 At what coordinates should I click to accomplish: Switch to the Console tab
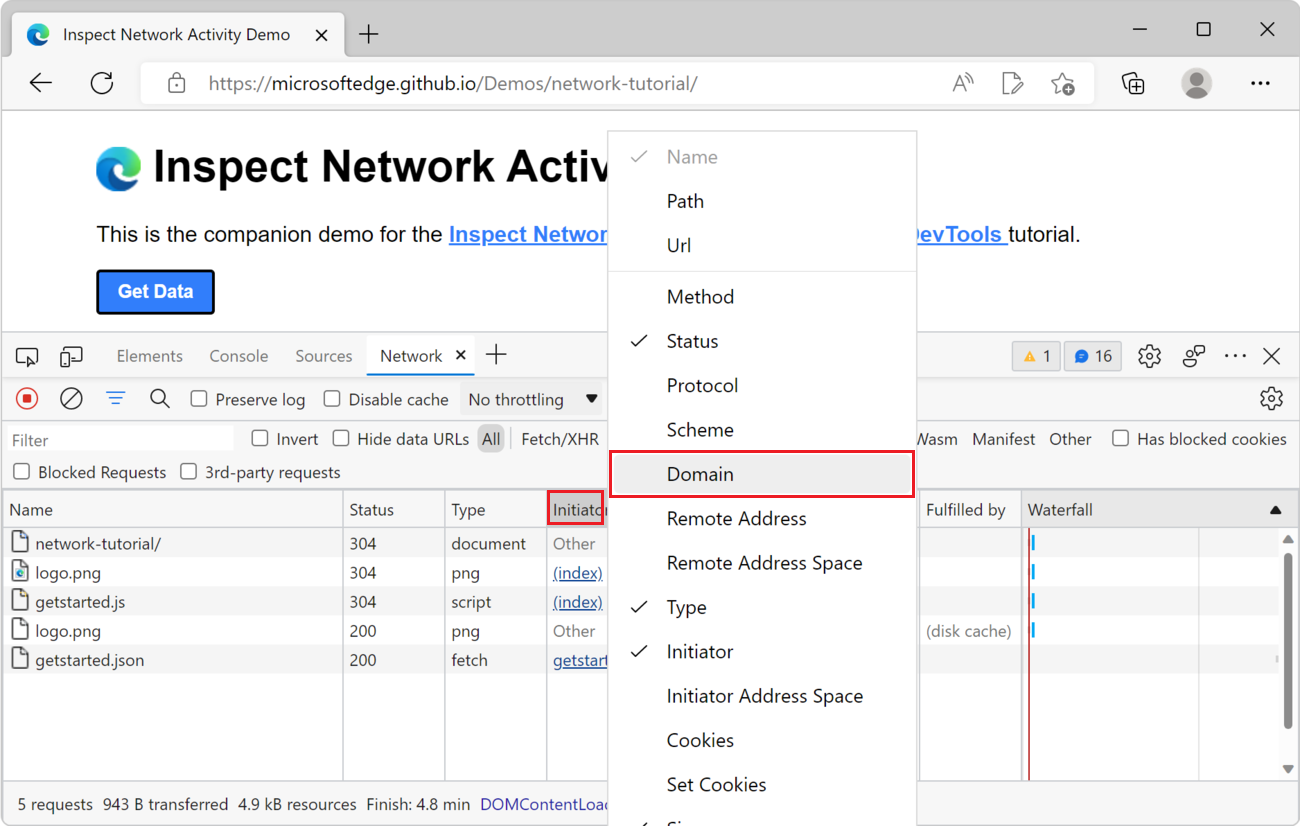tap(238, 355)
